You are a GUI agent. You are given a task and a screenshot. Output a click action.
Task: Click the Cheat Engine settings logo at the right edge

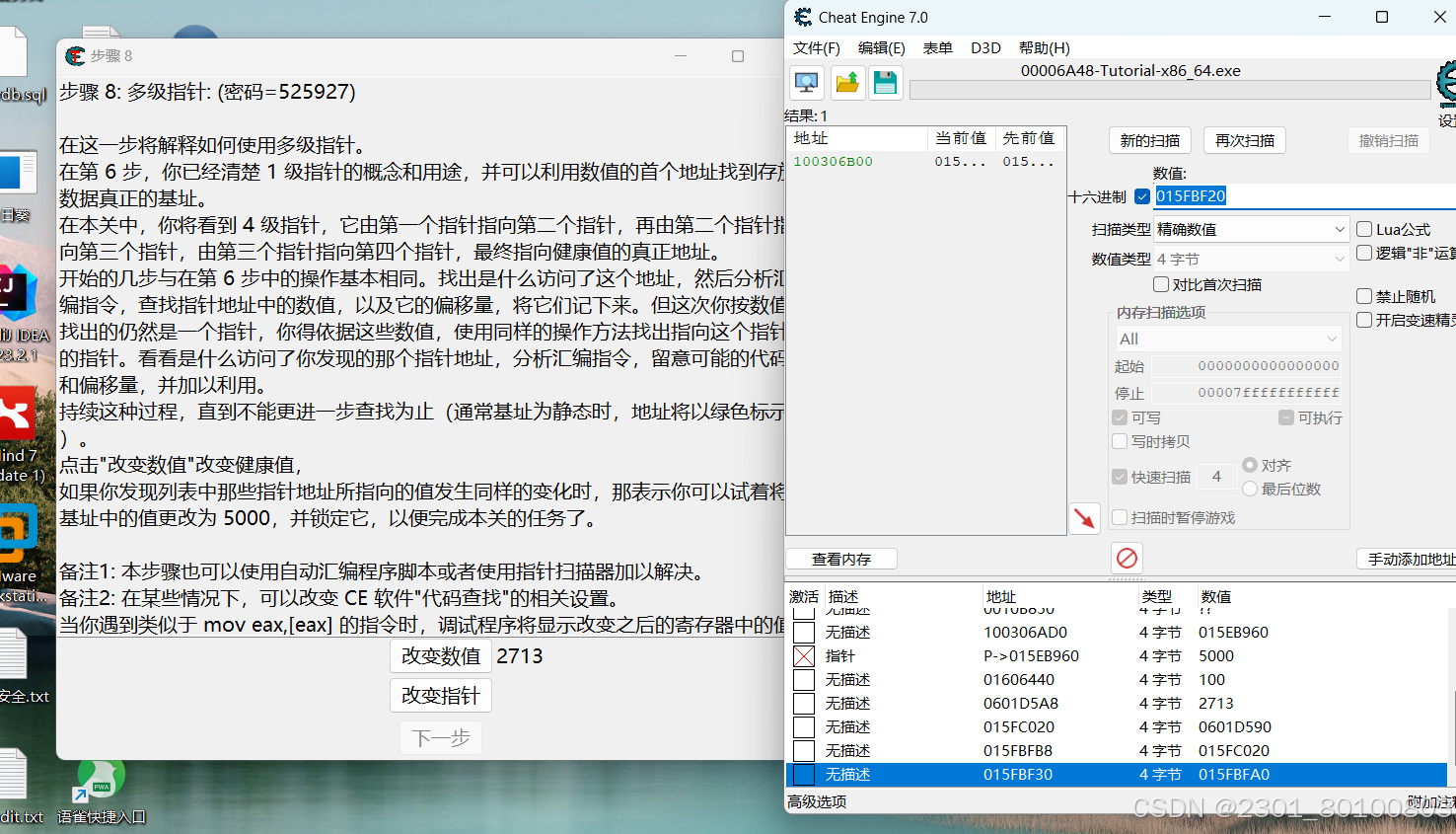(x=1446, y=84)
